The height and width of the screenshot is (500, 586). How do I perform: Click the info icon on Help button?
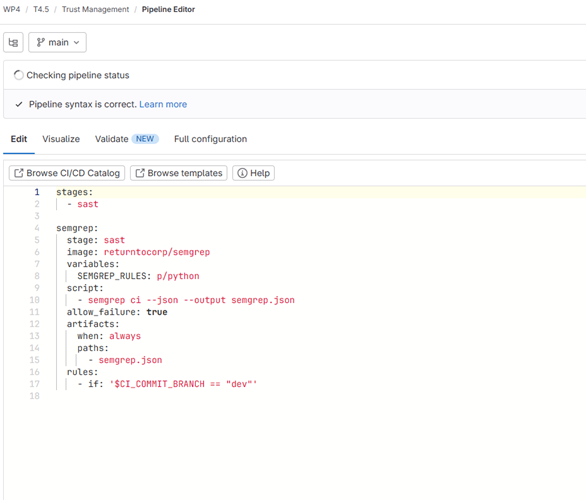coord(242,173)
